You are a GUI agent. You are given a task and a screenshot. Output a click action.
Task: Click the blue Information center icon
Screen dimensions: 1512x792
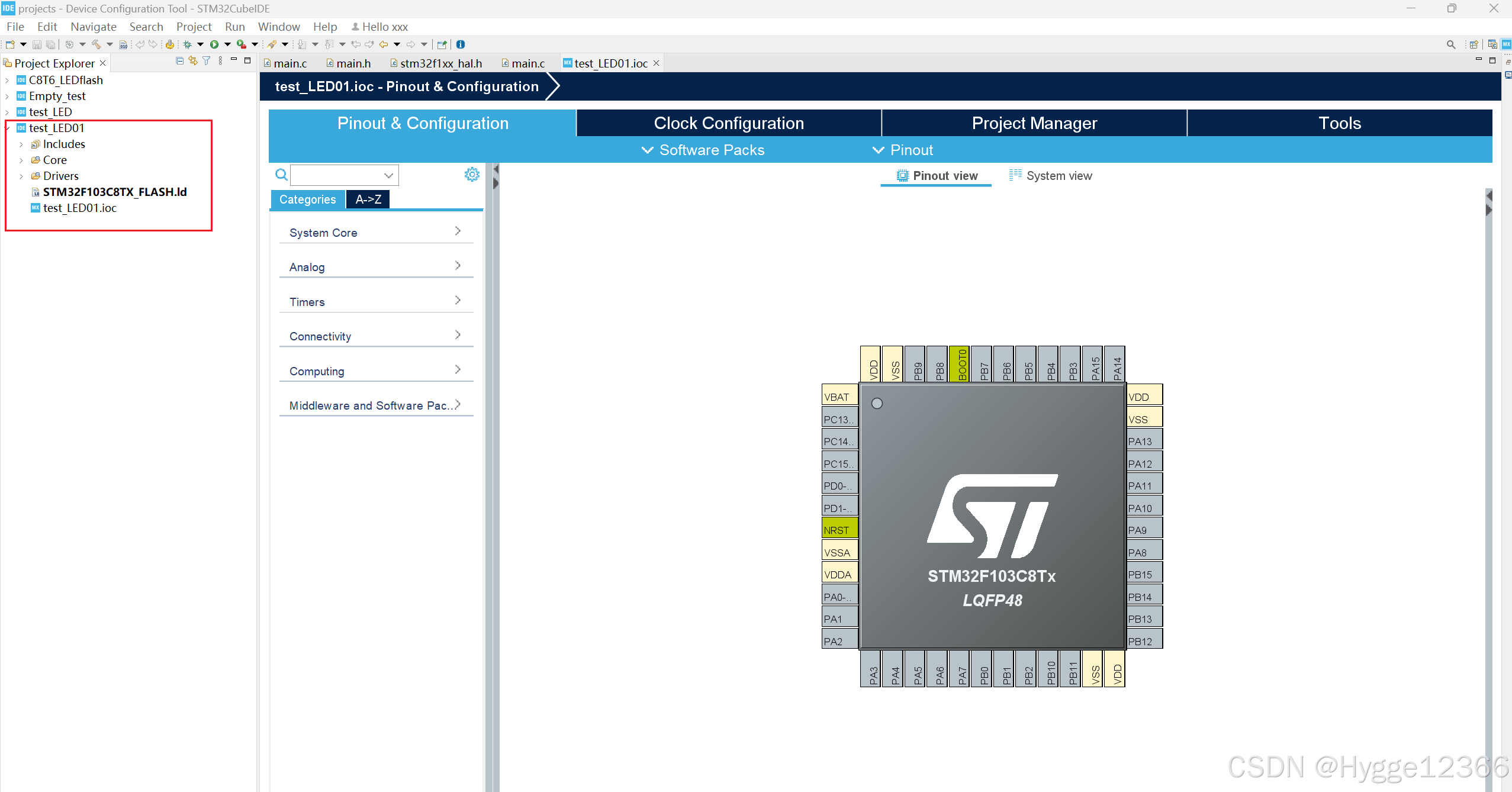click(461, 44)
